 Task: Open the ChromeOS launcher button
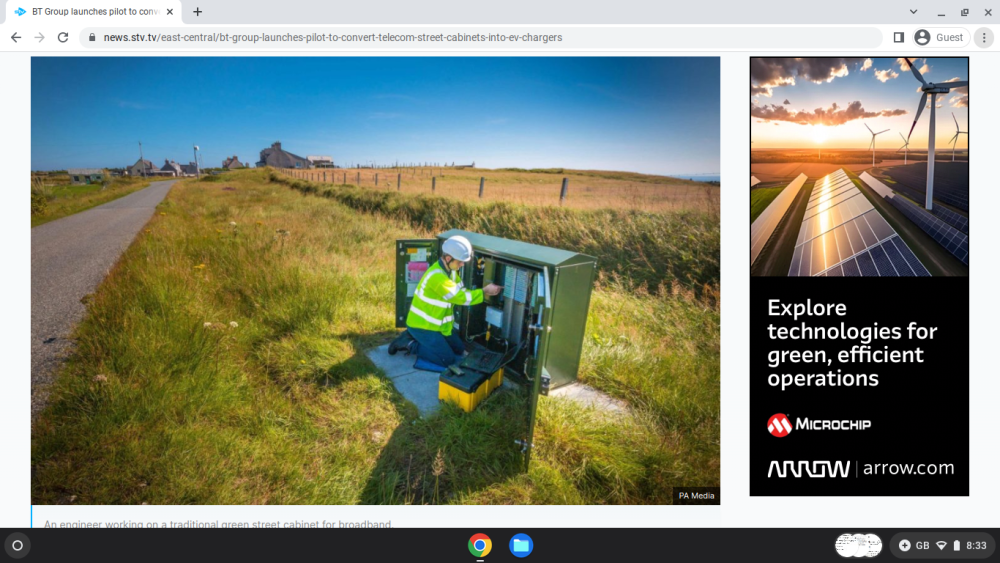[x=18, y=545]
